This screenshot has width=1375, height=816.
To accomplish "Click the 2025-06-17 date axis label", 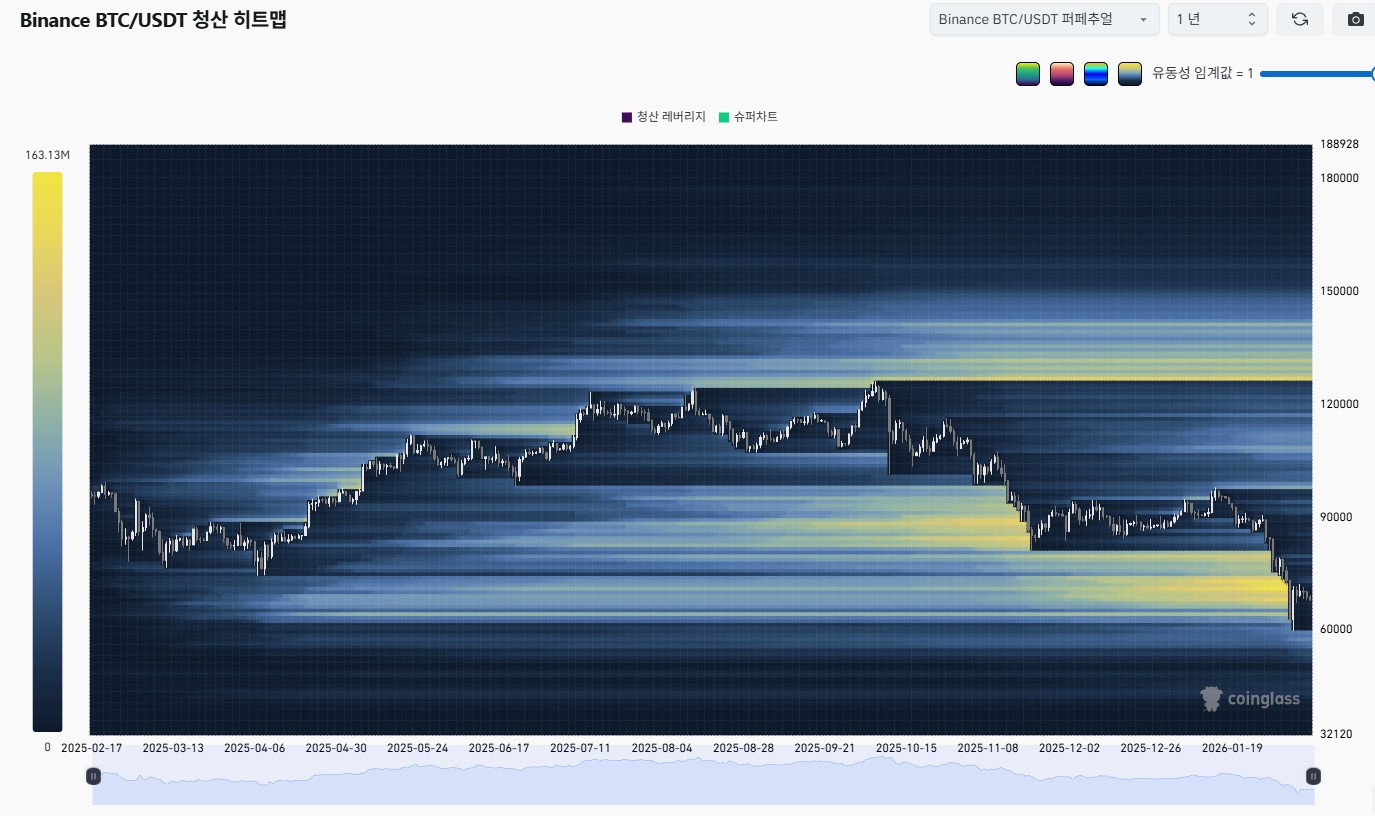I will pos(499,747).
